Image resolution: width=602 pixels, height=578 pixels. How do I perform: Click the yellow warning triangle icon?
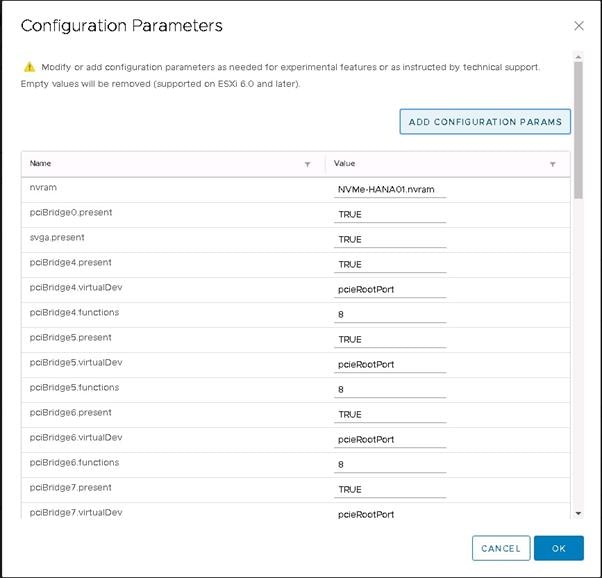[x=30, y=67]
